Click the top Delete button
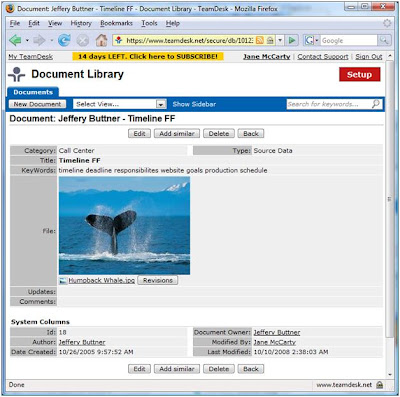The width and height of the screenshot is (400, 397). click(219, 134)
